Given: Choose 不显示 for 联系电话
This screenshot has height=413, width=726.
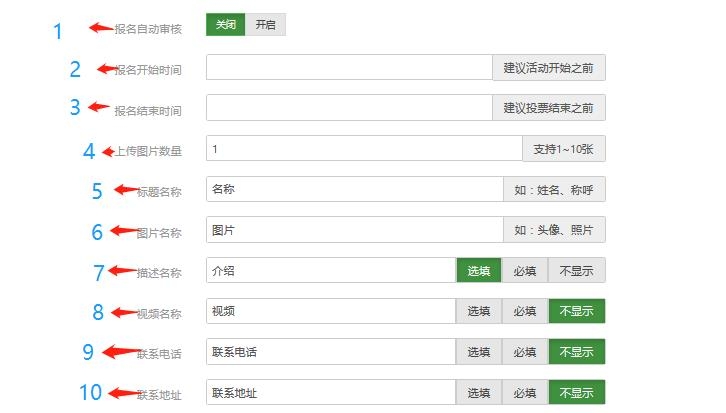Looking at the screenshot, I should [x=577, y=352].
